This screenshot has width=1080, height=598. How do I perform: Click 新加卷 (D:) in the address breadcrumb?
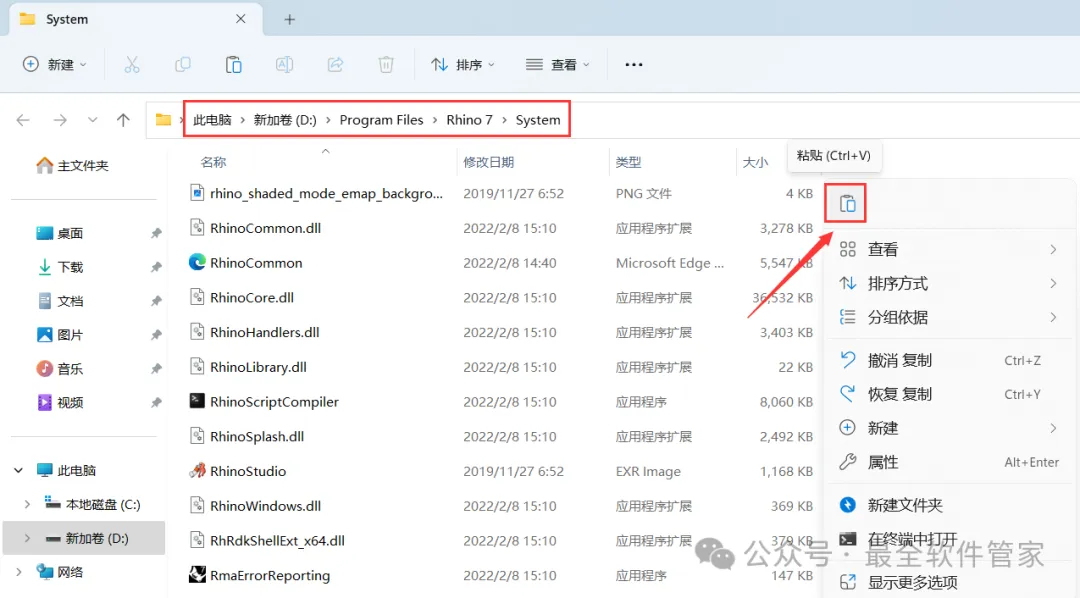click(x=285, y=120)
